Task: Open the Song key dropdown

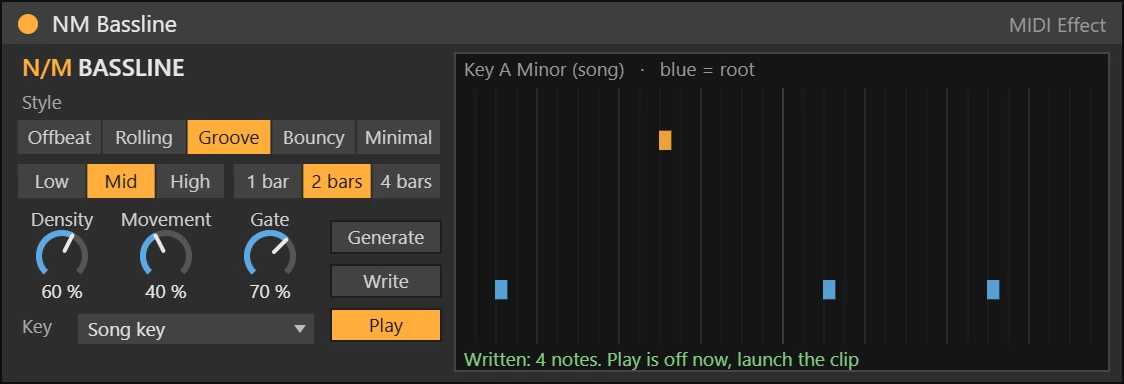Action: click(x=196, y=330)
